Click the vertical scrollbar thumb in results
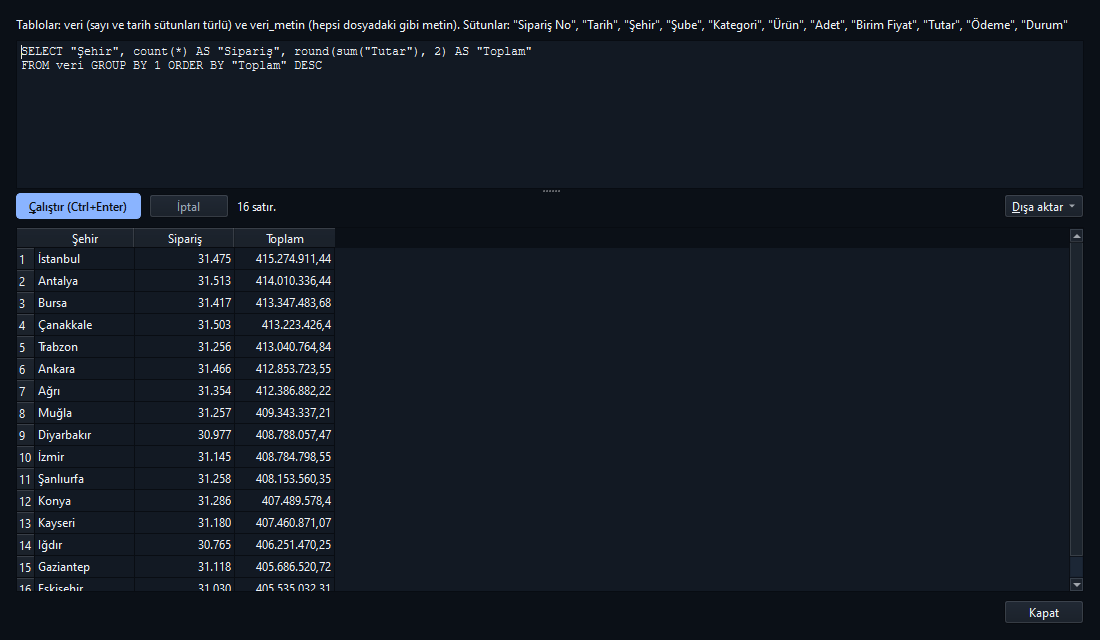 pyautogui.click(x=1077, y=399)
